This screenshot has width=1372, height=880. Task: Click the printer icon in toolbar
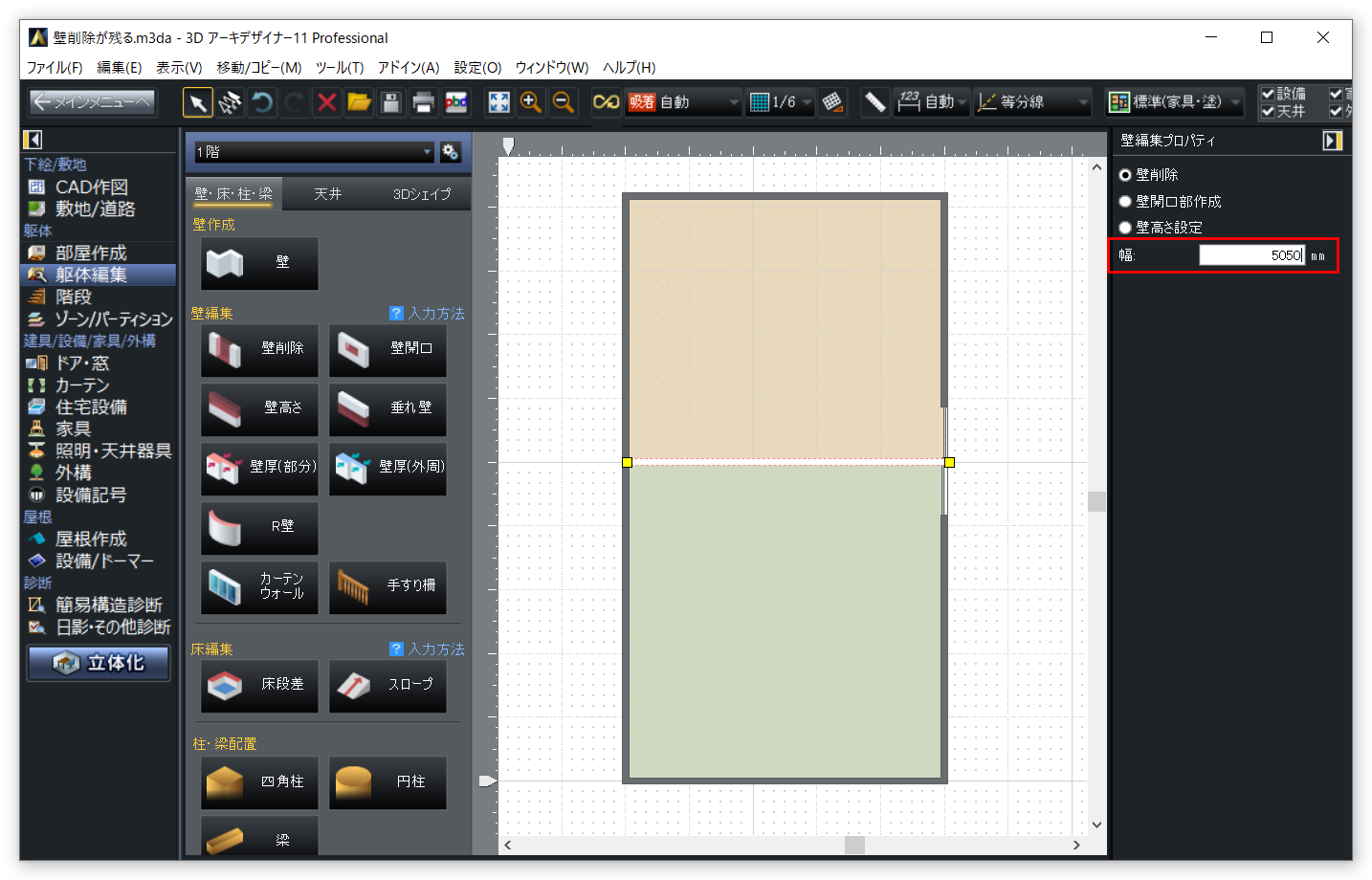(424, 102)
